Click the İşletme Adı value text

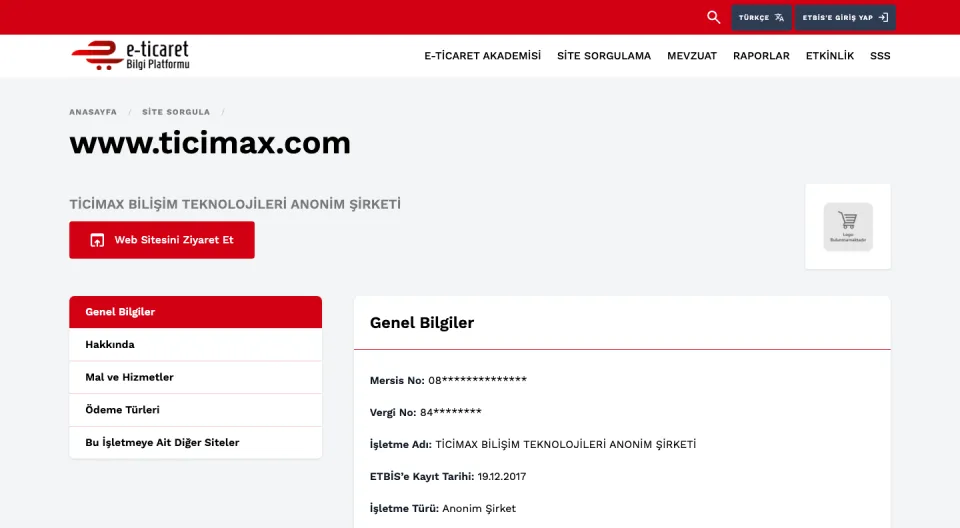(566, 444)
